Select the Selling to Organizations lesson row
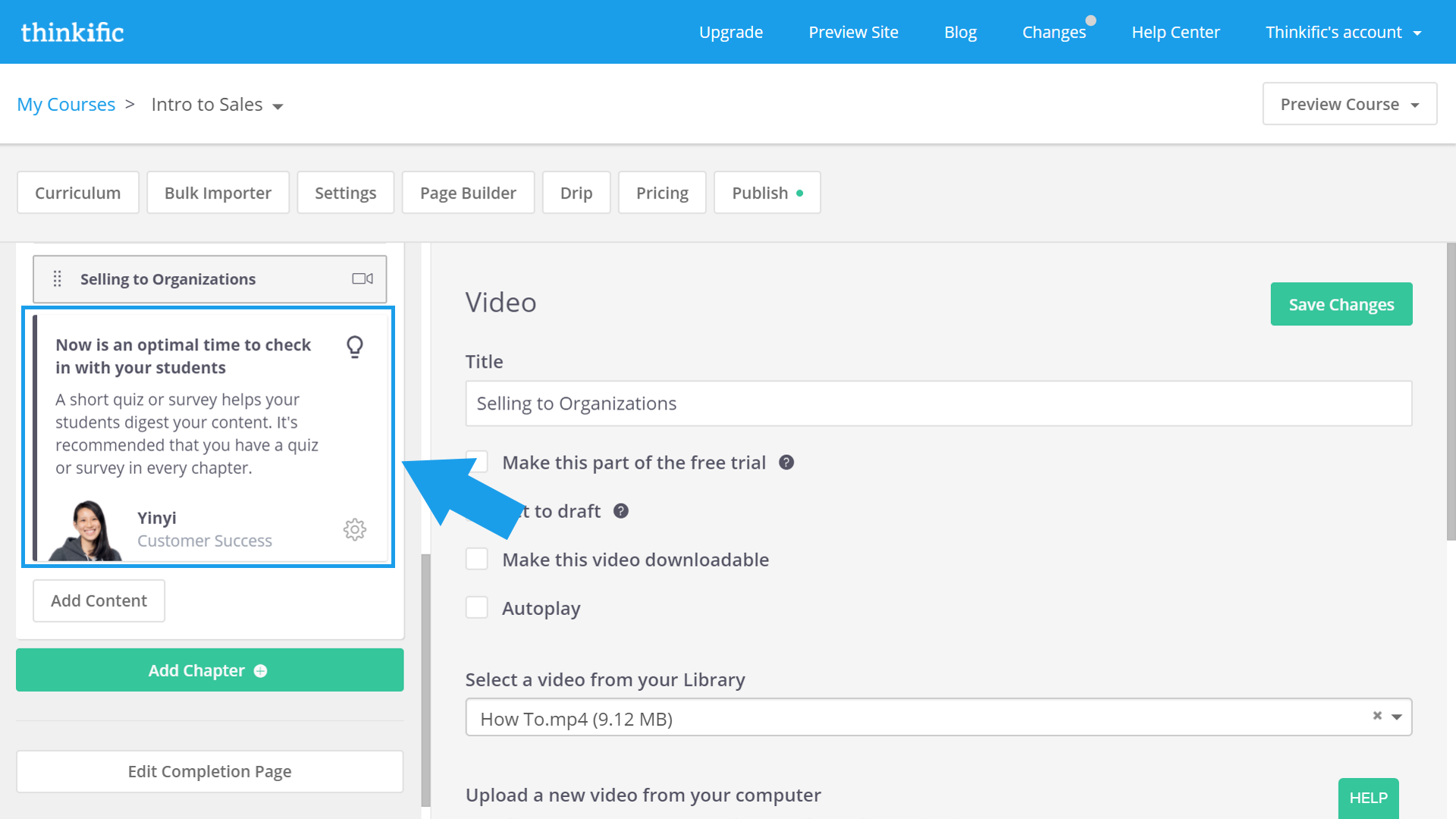The height and width of the screenshot is (819, 1456). pos(209,279)
